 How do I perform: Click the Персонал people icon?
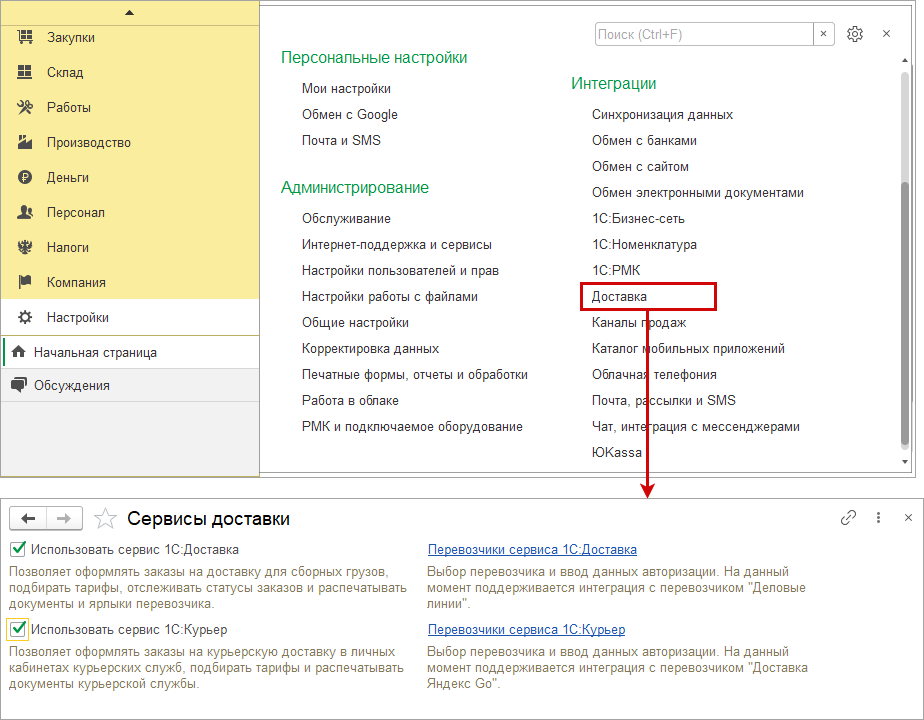click(x=25, y=212)
